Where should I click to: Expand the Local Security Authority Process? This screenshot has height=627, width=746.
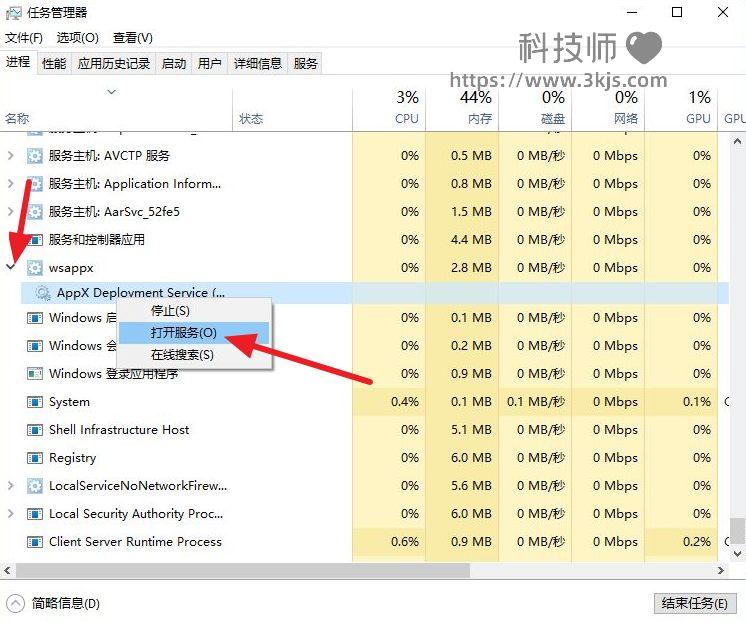click(x=10, y=514)
